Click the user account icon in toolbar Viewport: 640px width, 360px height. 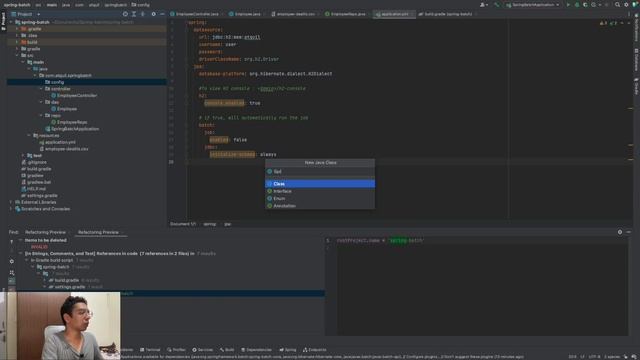[483, 5]
